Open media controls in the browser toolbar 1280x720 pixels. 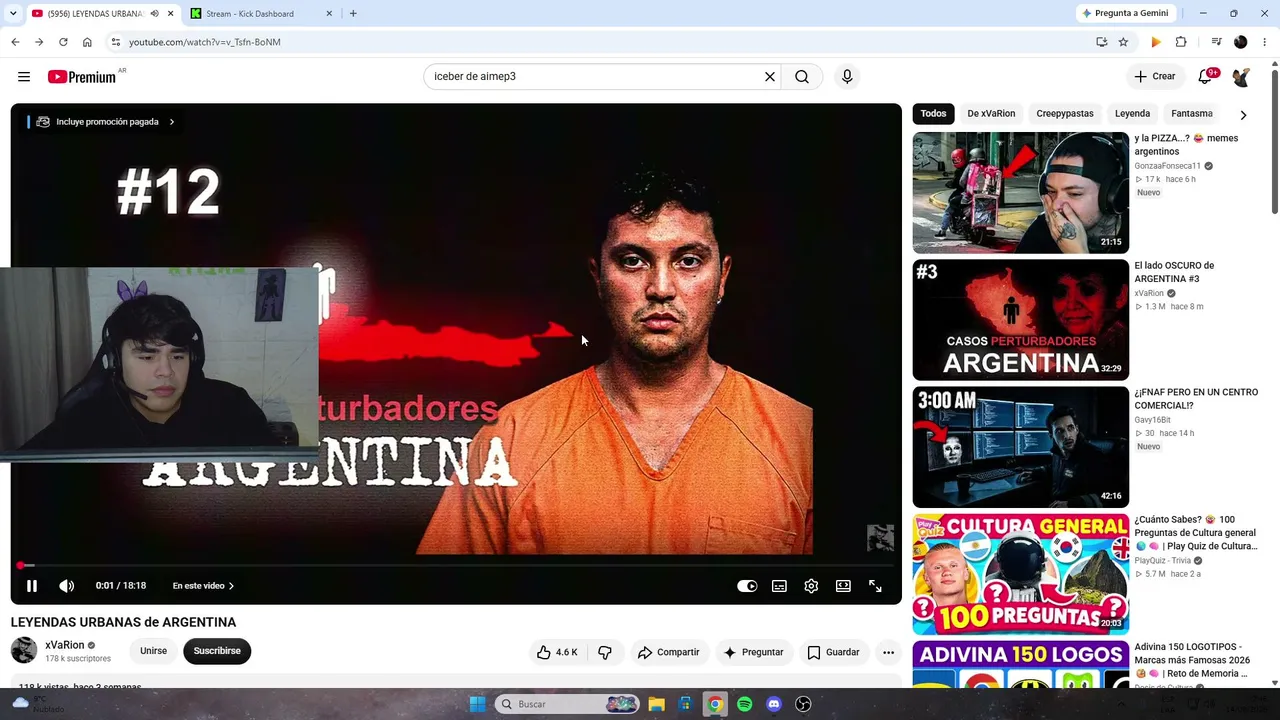pyautogui.click(x=1216, y=42)
